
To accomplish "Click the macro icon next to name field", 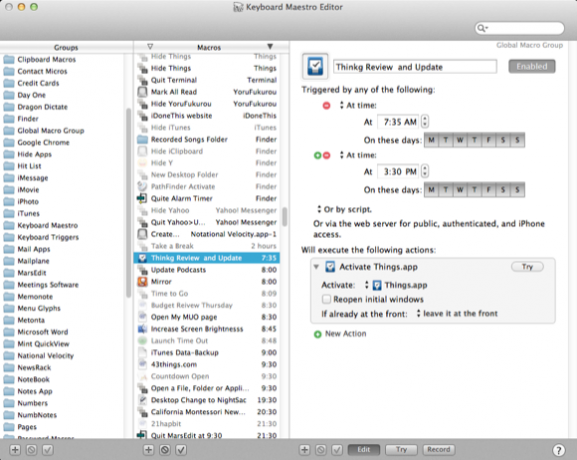I will (315, 67).
